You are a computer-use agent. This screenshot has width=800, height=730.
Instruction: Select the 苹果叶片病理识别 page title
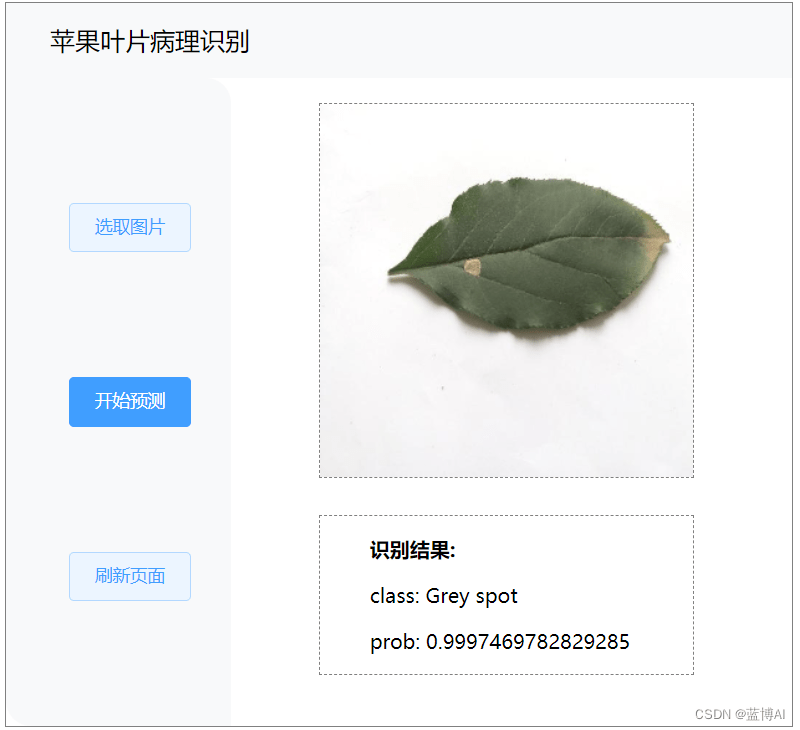coord(149,41)
